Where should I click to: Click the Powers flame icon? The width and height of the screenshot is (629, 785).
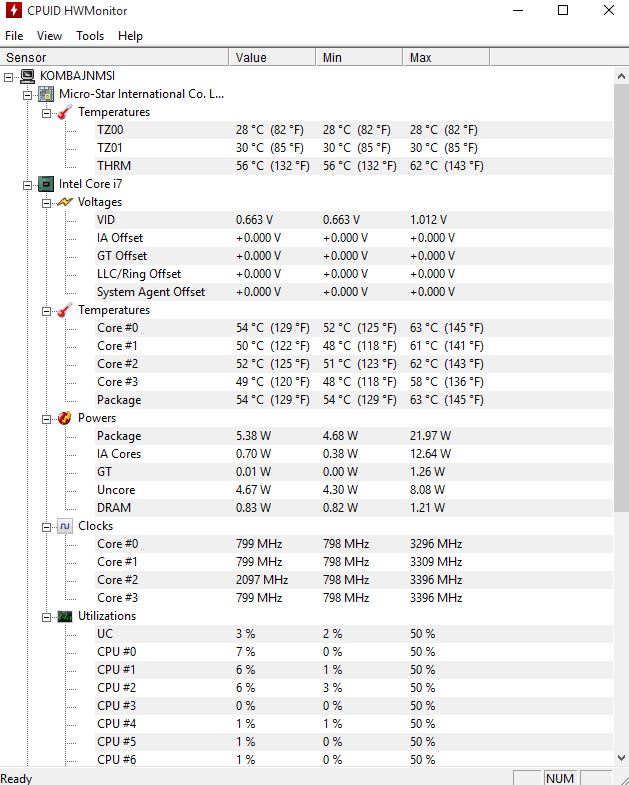click(65, 418)
